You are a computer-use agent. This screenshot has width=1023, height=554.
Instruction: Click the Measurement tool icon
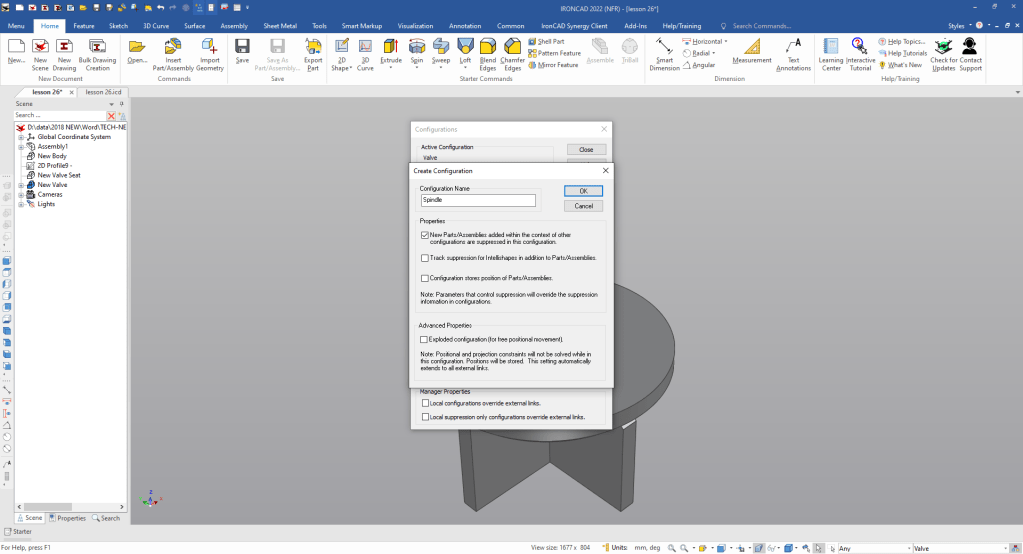tap(752, 47)
